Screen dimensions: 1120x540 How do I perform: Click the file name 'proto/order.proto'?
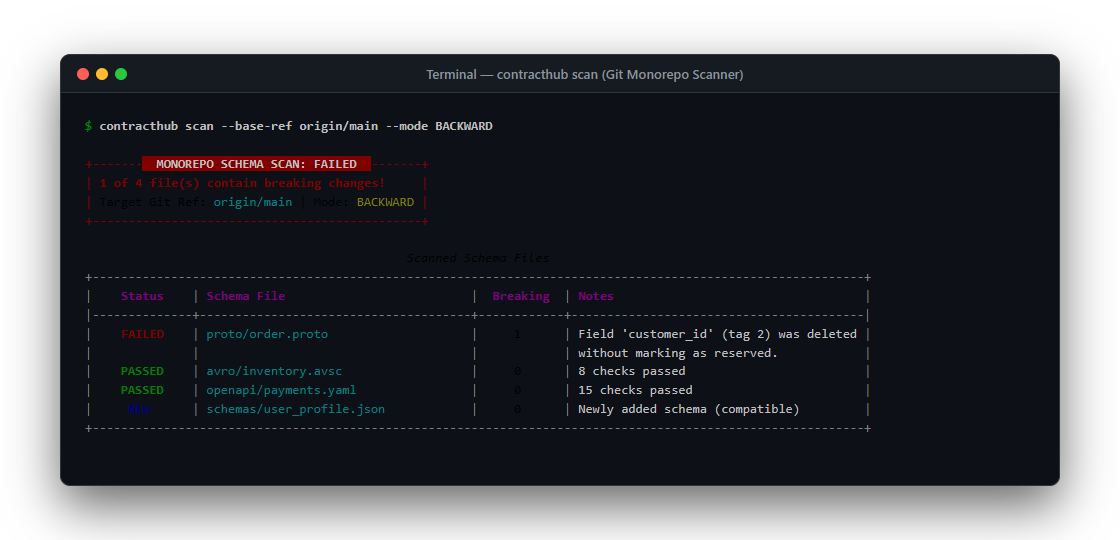(267, 334)
